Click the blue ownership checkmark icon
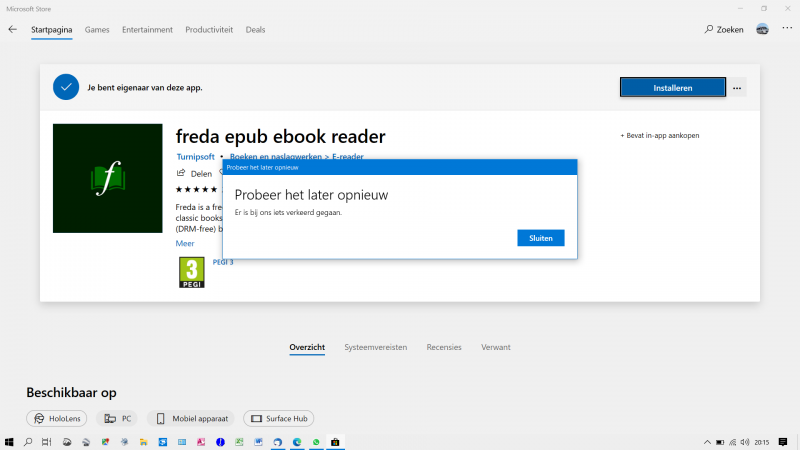 66,87
